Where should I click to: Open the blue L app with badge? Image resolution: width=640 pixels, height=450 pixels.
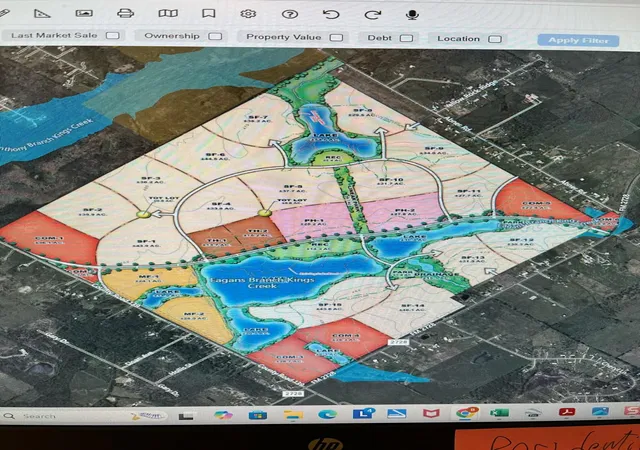pos(363,413)
